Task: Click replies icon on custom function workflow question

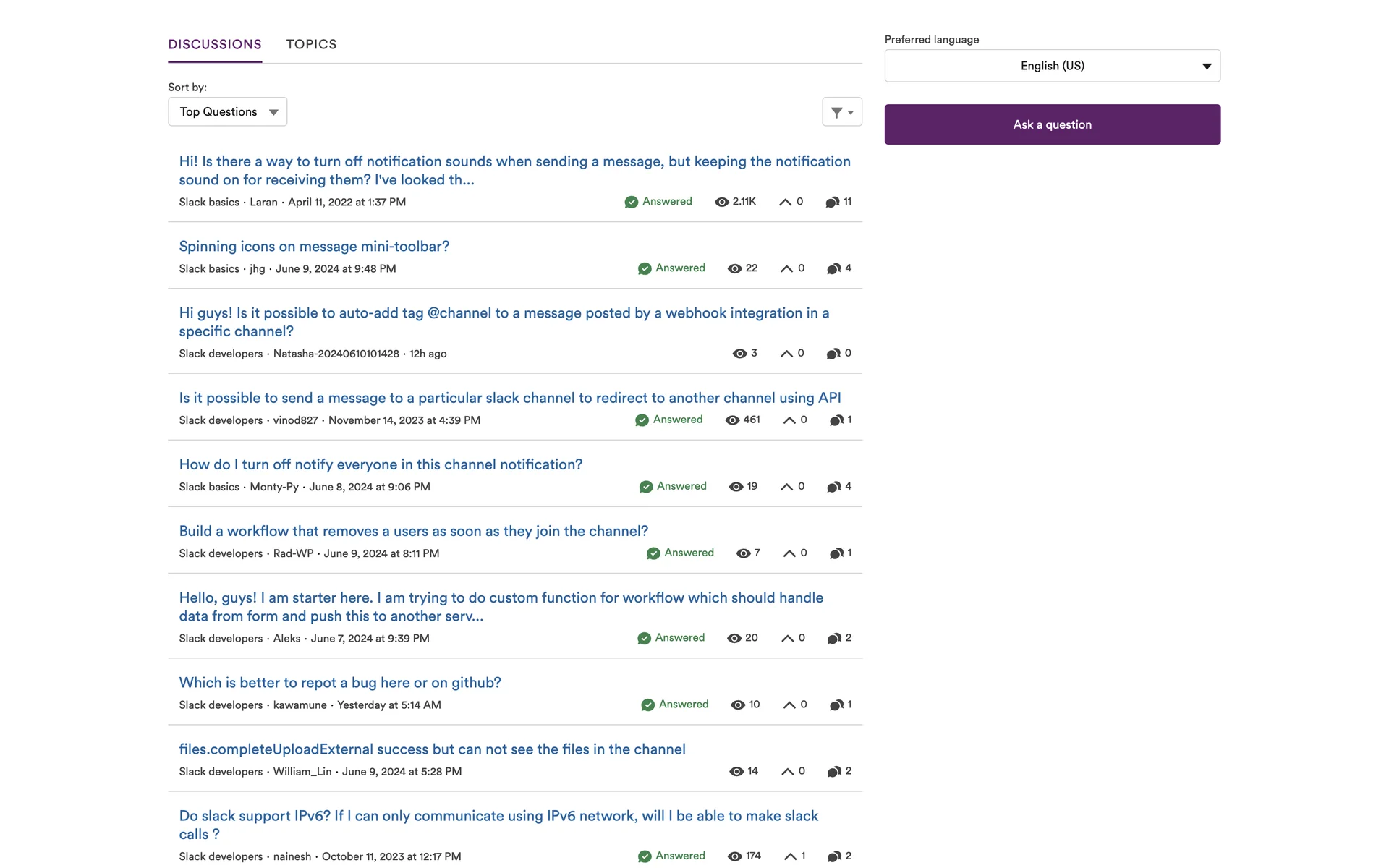Action: click(833, 639)
